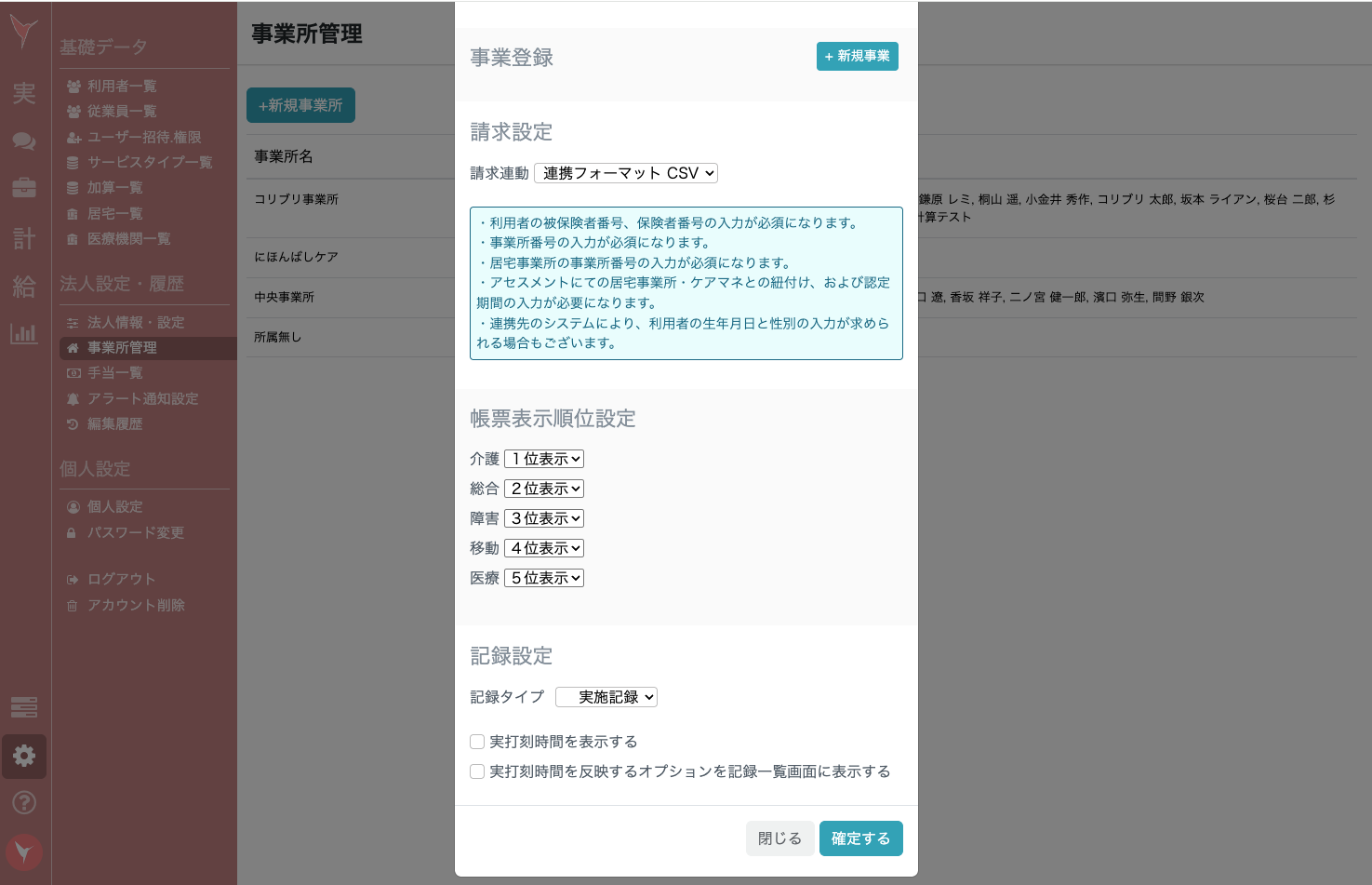1372x885 pixels.
Task: Click the 給 icon in the left rail
Action: (23, 287)
